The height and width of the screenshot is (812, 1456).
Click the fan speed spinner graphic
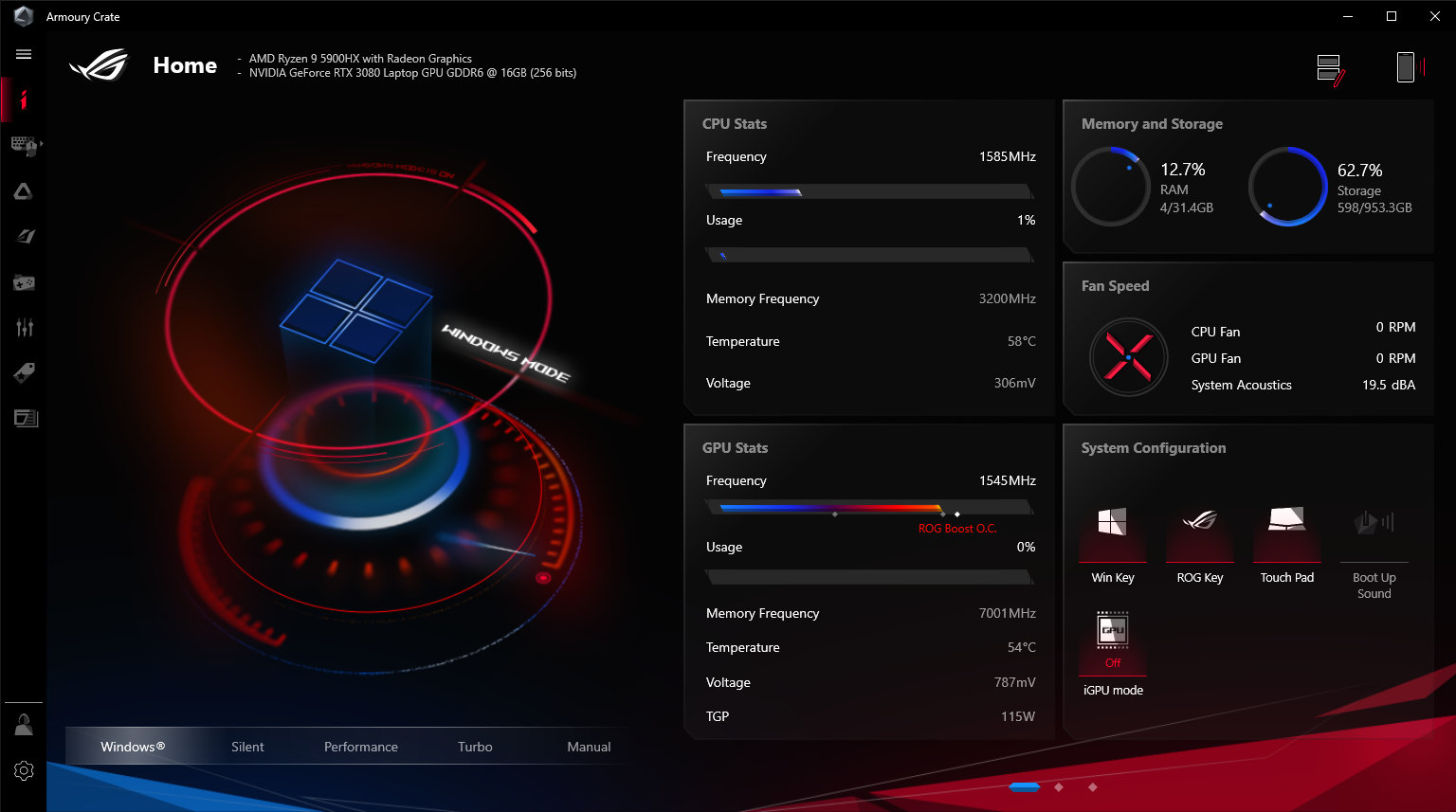[x=1128, y=357]
